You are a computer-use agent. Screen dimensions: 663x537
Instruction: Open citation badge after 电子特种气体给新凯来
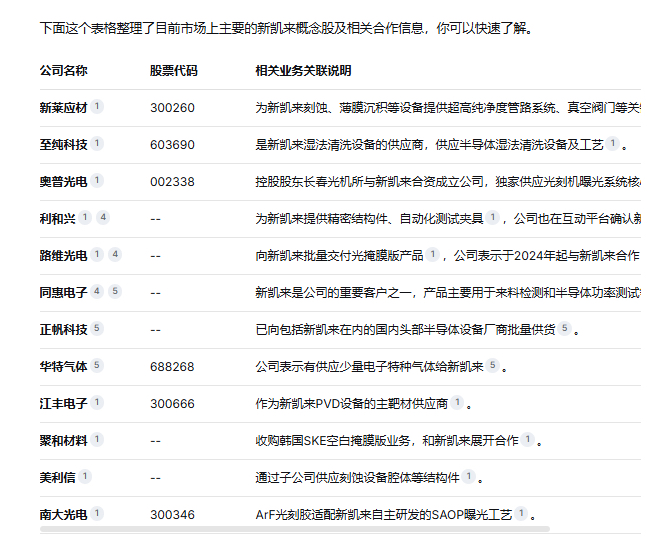pos(493,366)
